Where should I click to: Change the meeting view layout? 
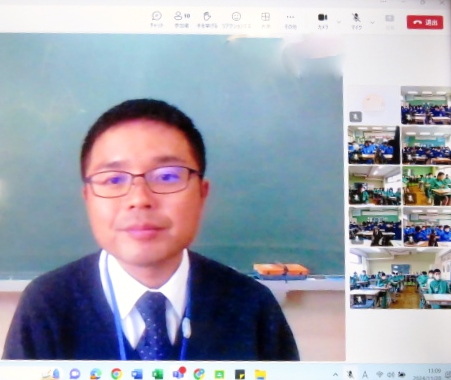265,19
